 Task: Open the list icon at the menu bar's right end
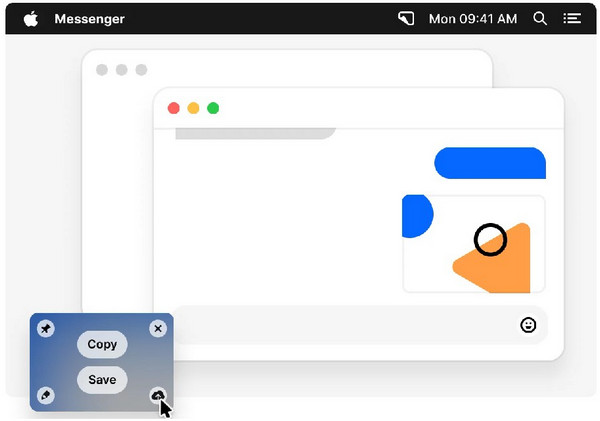(x=572, y=18)
